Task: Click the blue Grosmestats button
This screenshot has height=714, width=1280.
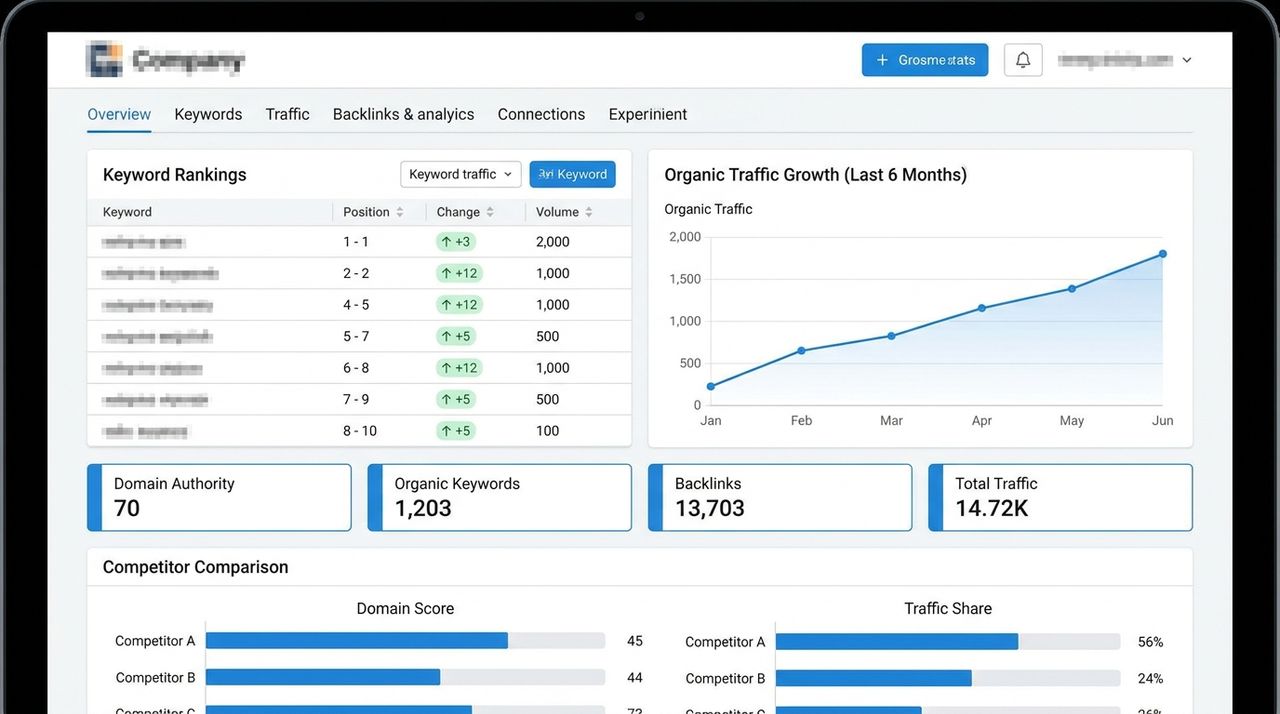Action: [x=925, y=60]
